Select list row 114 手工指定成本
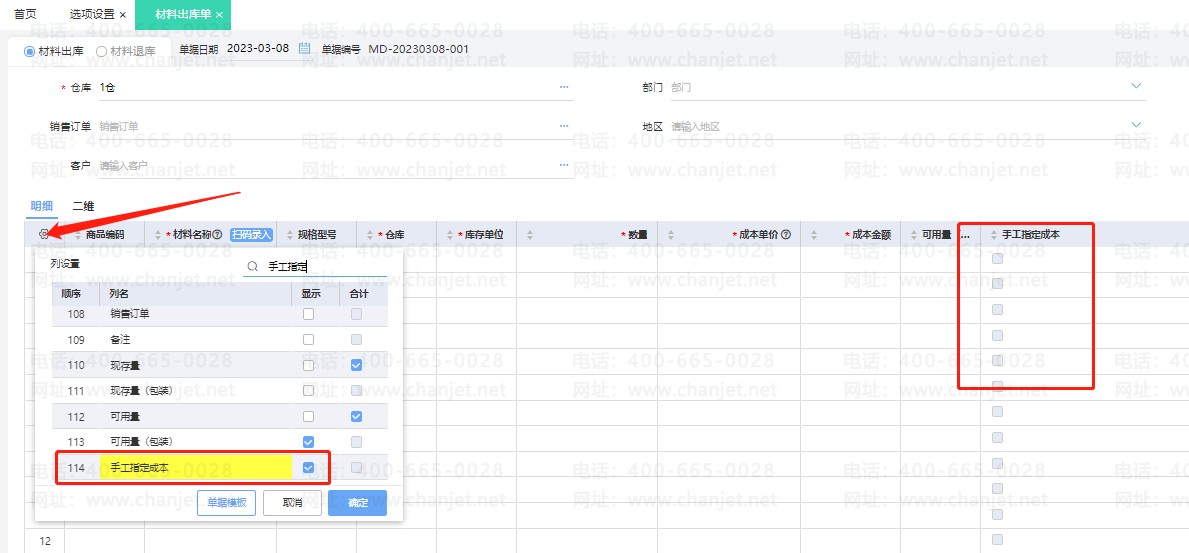 click(x=220, y=468)
